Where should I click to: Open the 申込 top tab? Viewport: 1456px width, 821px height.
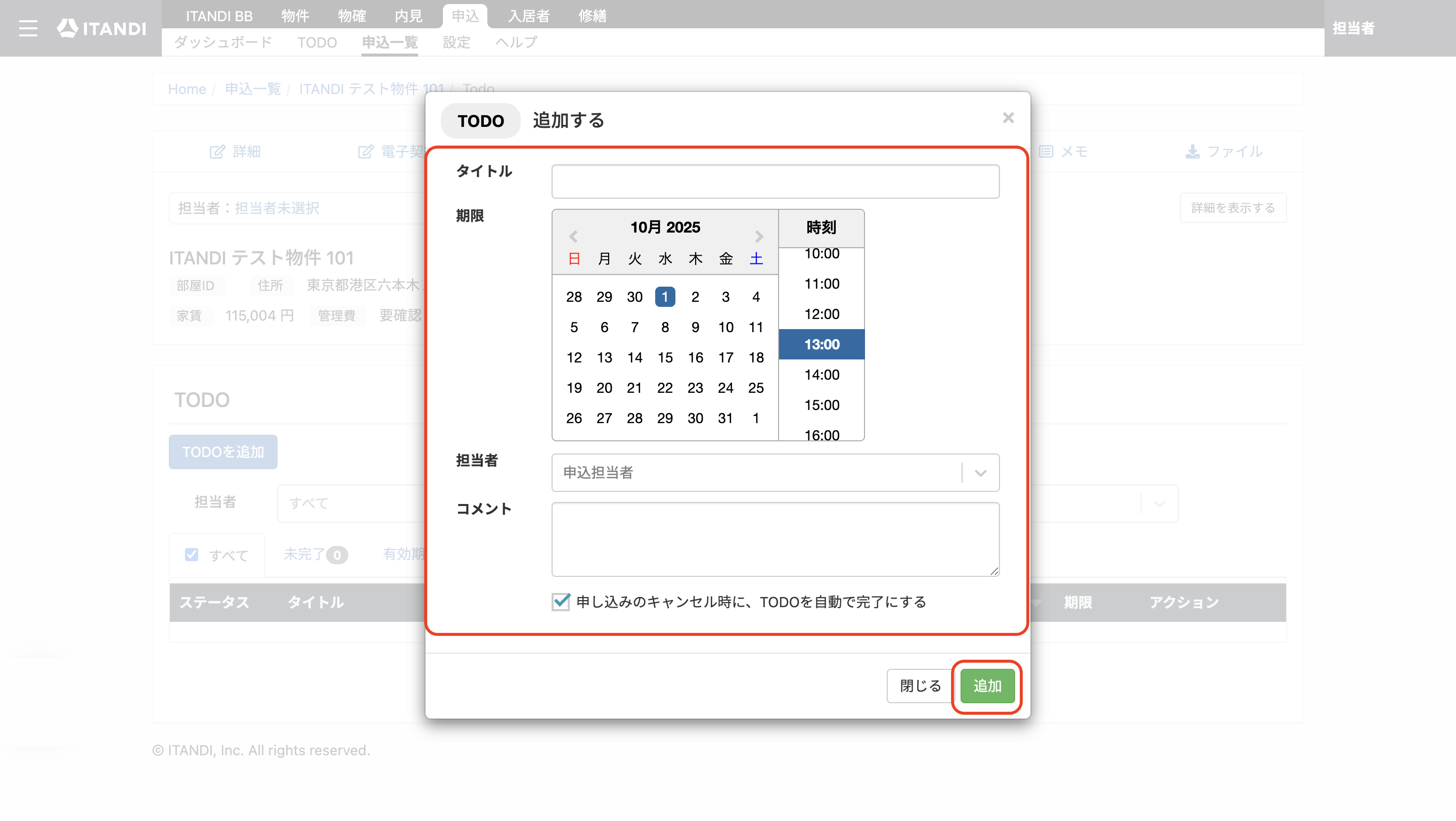(x=465, y=16)
